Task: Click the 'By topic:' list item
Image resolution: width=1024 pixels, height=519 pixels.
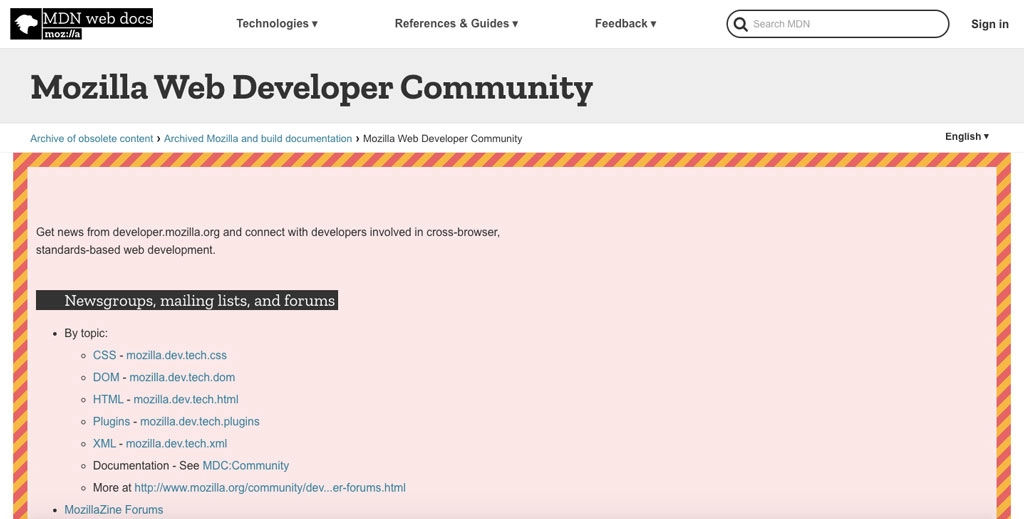Action: (86, 333)
